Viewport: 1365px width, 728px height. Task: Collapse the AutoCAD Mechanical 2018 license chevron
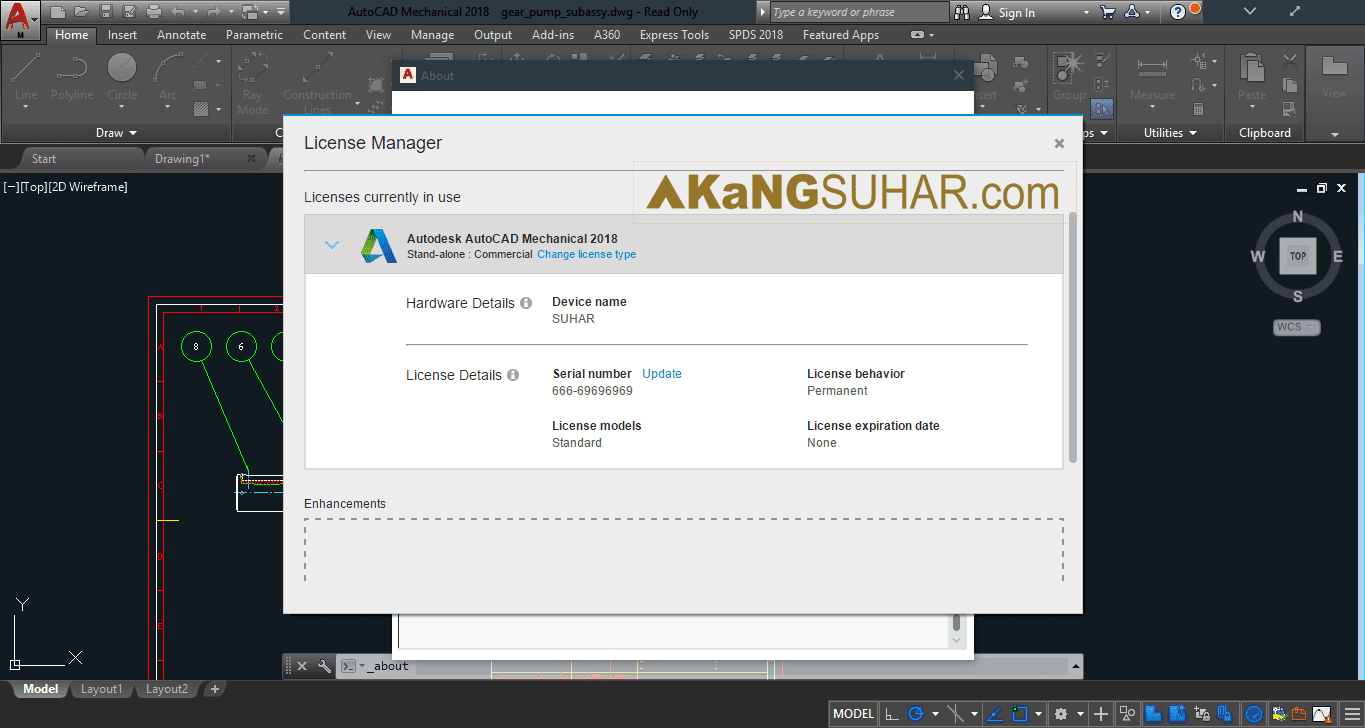pos(332,245)
